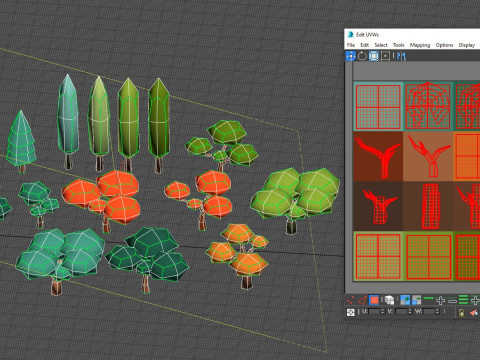This screenshot has height=360, width=480.
Task: Click the Shrink Loop minus icon
Action: [x=452, y=301]
